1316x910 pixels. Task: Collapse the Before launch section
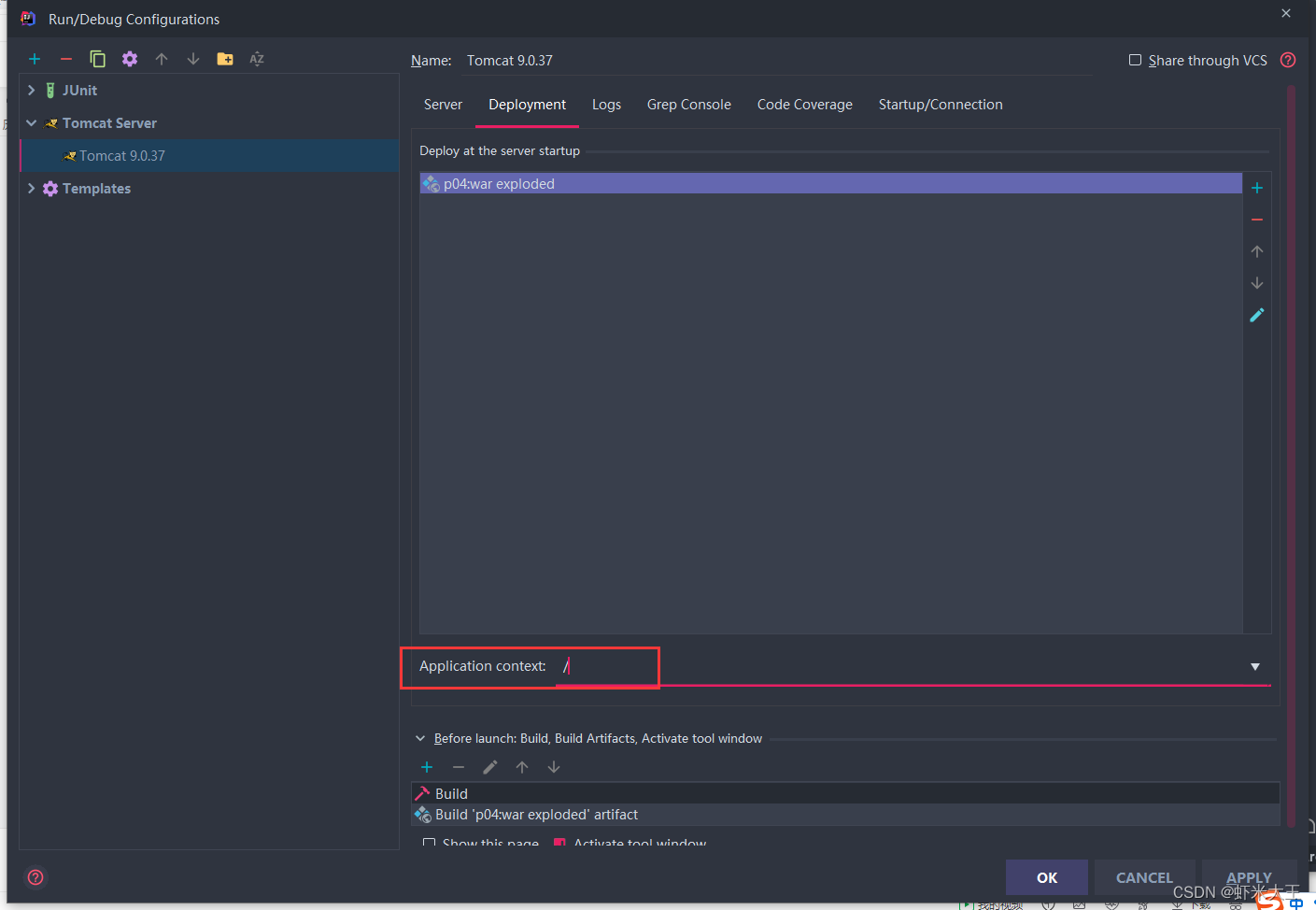click(420, 738)
